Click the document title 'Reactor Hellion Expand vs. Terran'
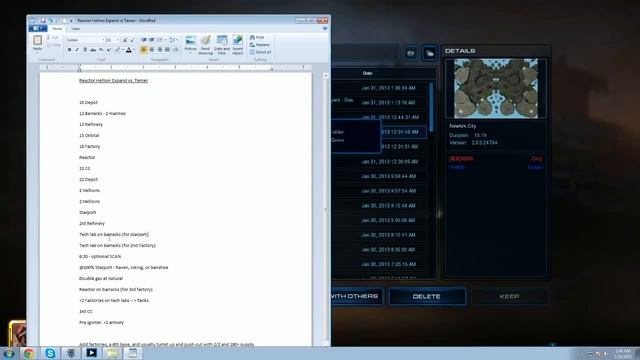This screenshot has height=360, width=640. (113, 80)
